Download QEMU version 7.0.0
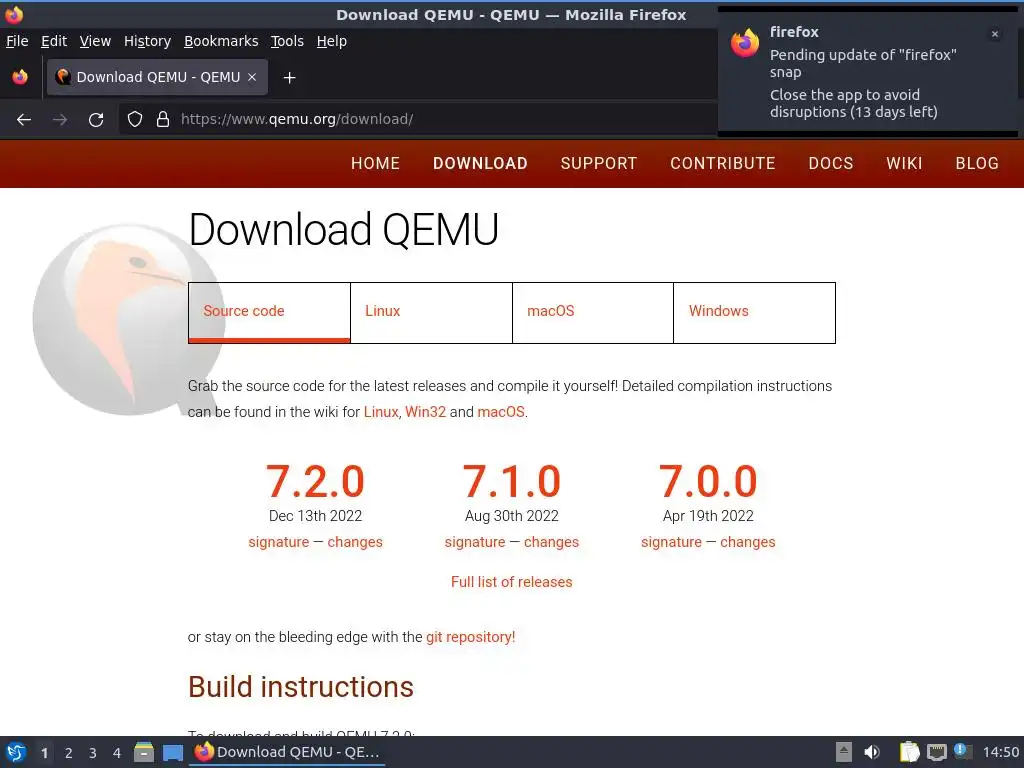The image size is (1024, 768). 708,482
